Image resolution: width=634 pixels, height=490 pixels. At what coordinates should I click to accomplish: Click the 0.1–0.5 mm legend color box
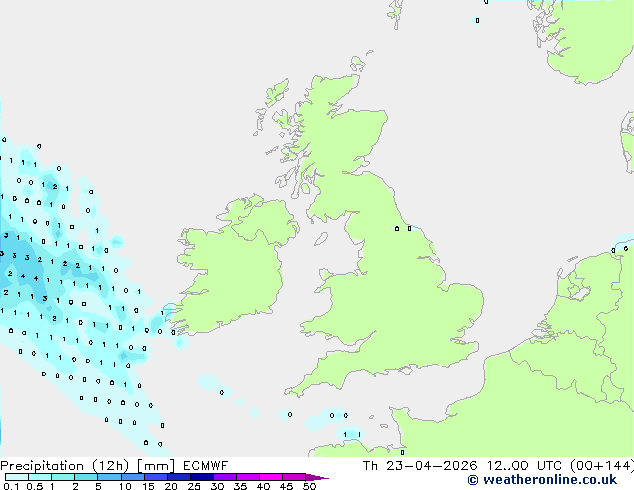[x=17, y=477]
